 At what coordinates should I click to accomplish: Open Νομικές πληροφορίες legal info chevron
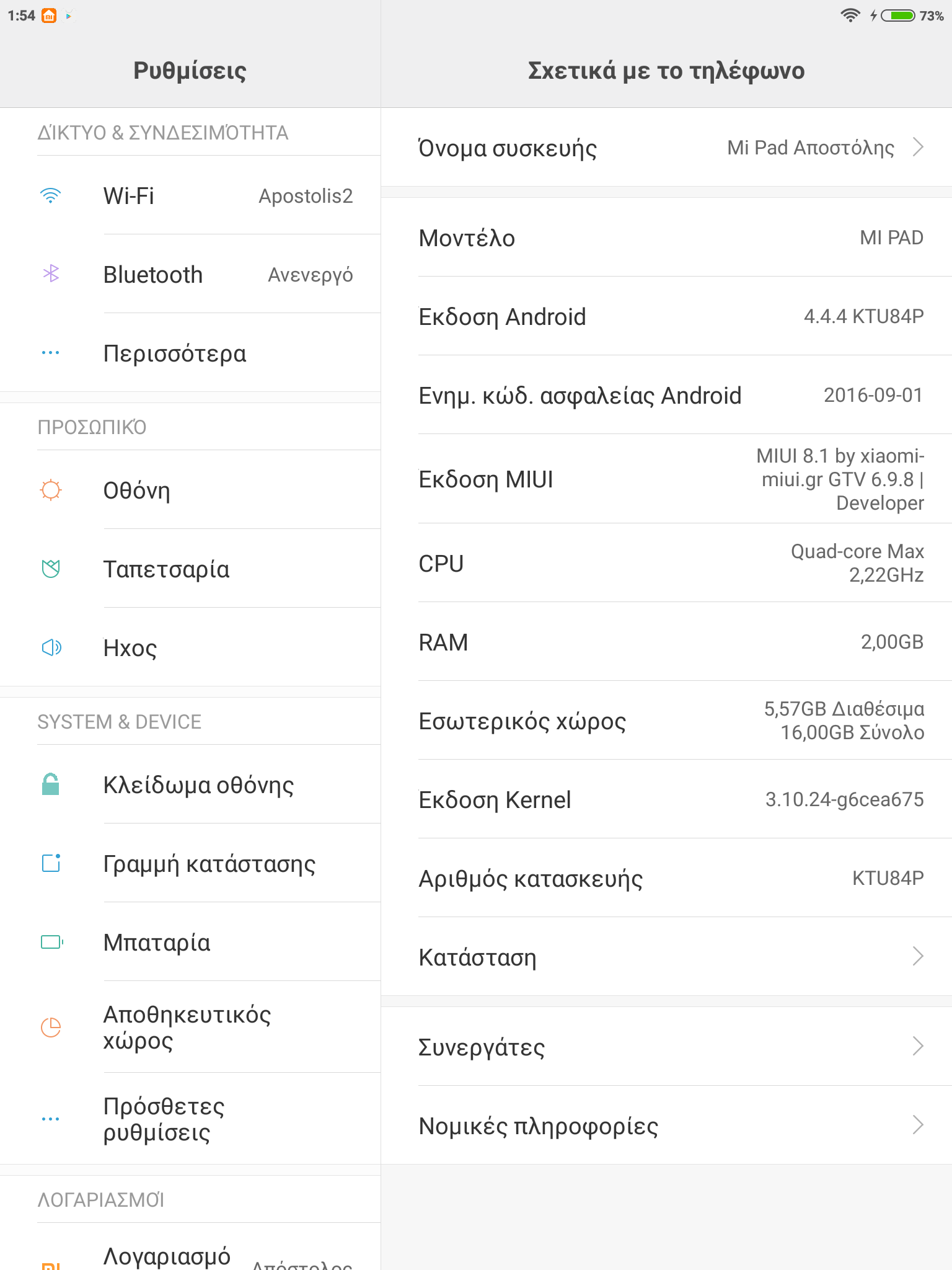[918, 1125]
